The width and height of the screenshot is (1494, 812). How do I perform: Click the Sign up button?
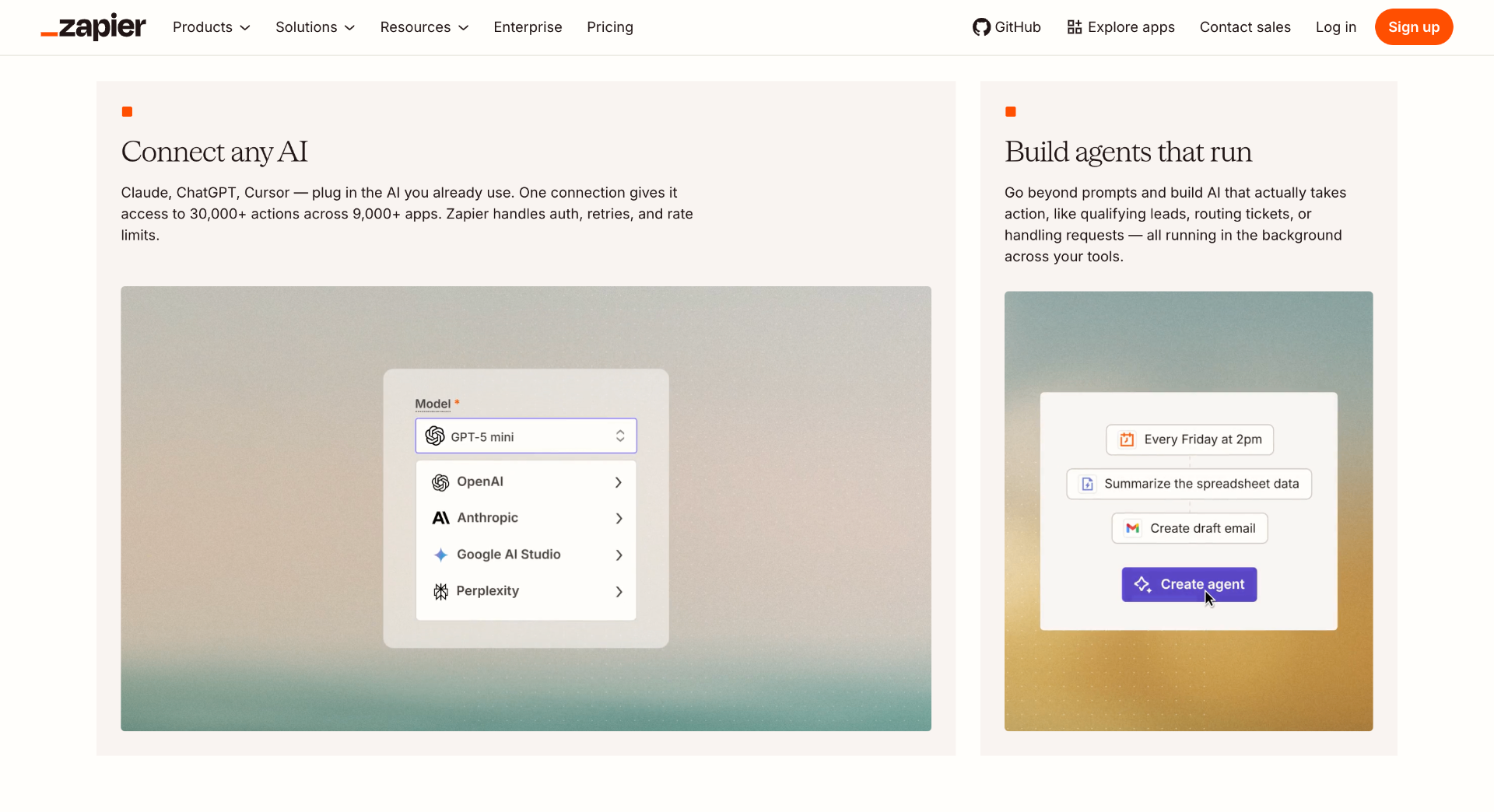[1414, 27]
